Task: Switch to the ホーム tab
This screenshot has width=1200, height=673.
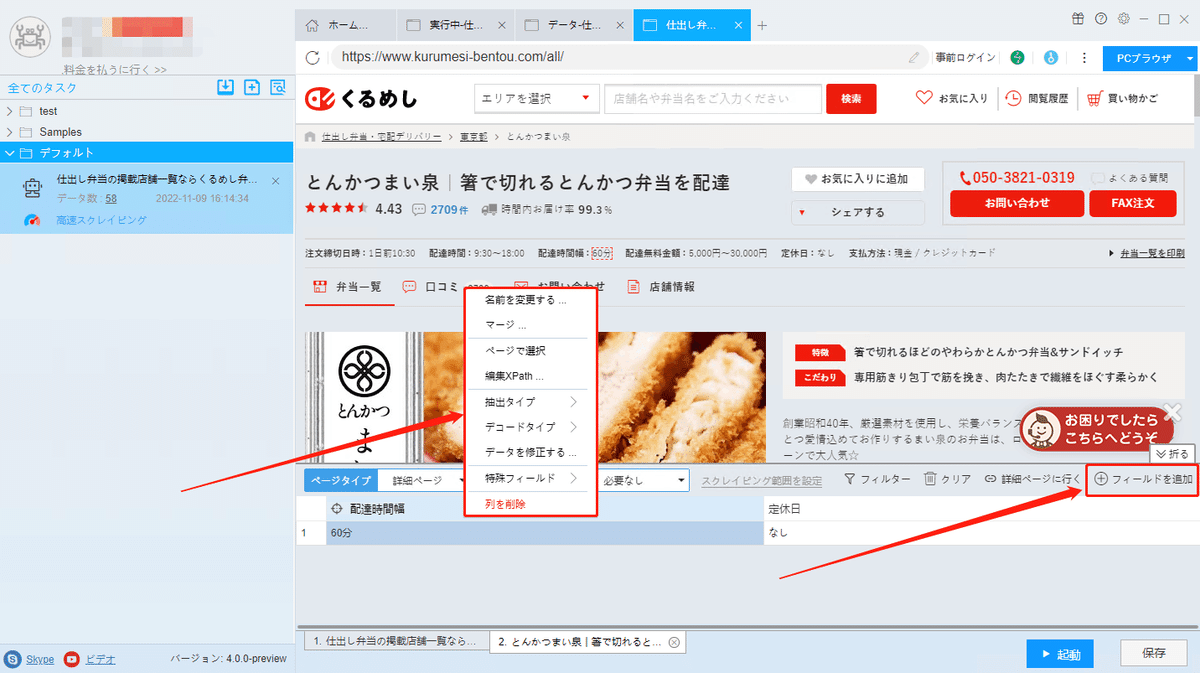Action: [x=345, y=25]
